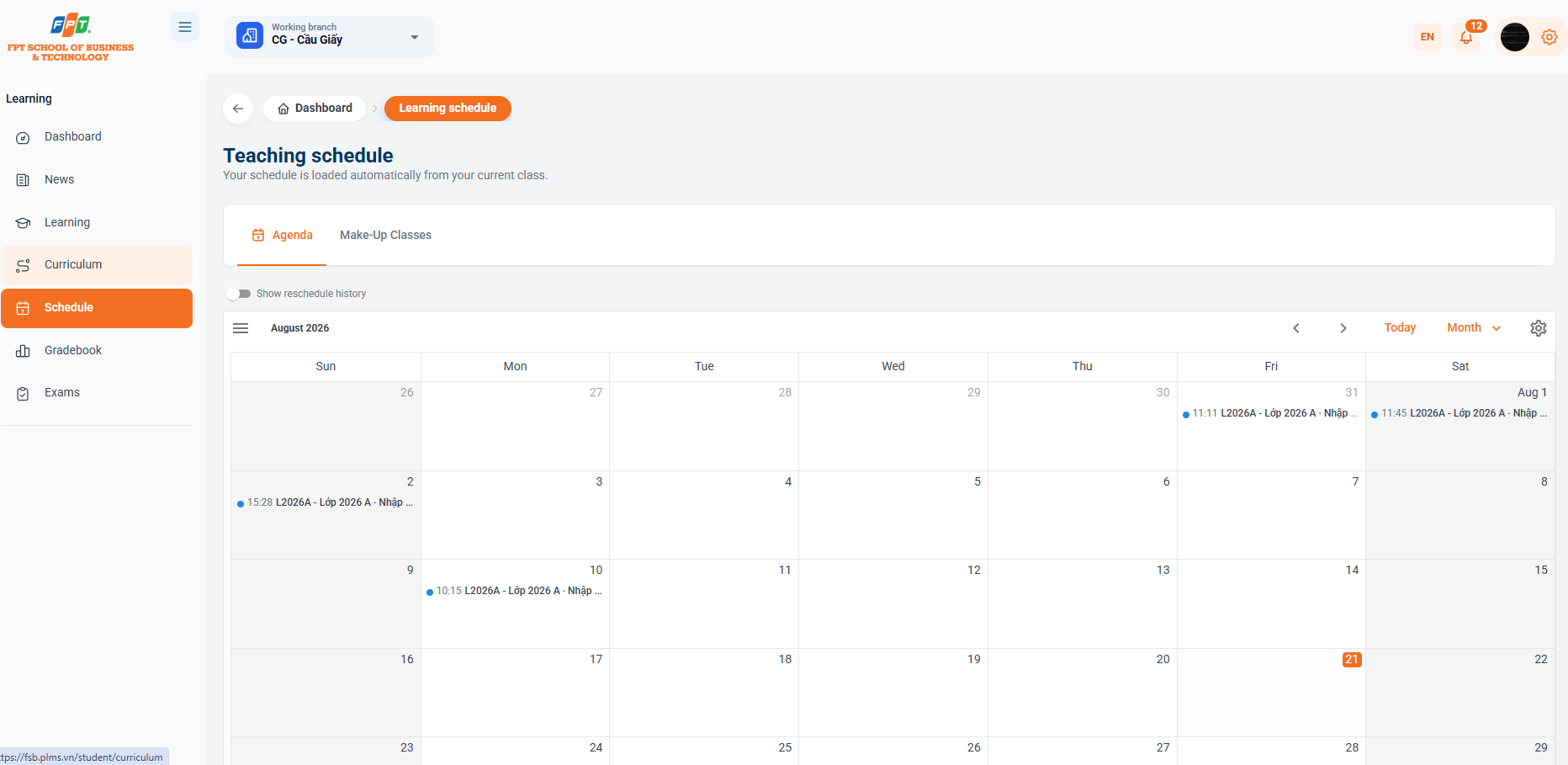1568x765 pixels.
Task: Click the August 2026 calendar title
Action: pyautogui.click(x=299, y=328)
